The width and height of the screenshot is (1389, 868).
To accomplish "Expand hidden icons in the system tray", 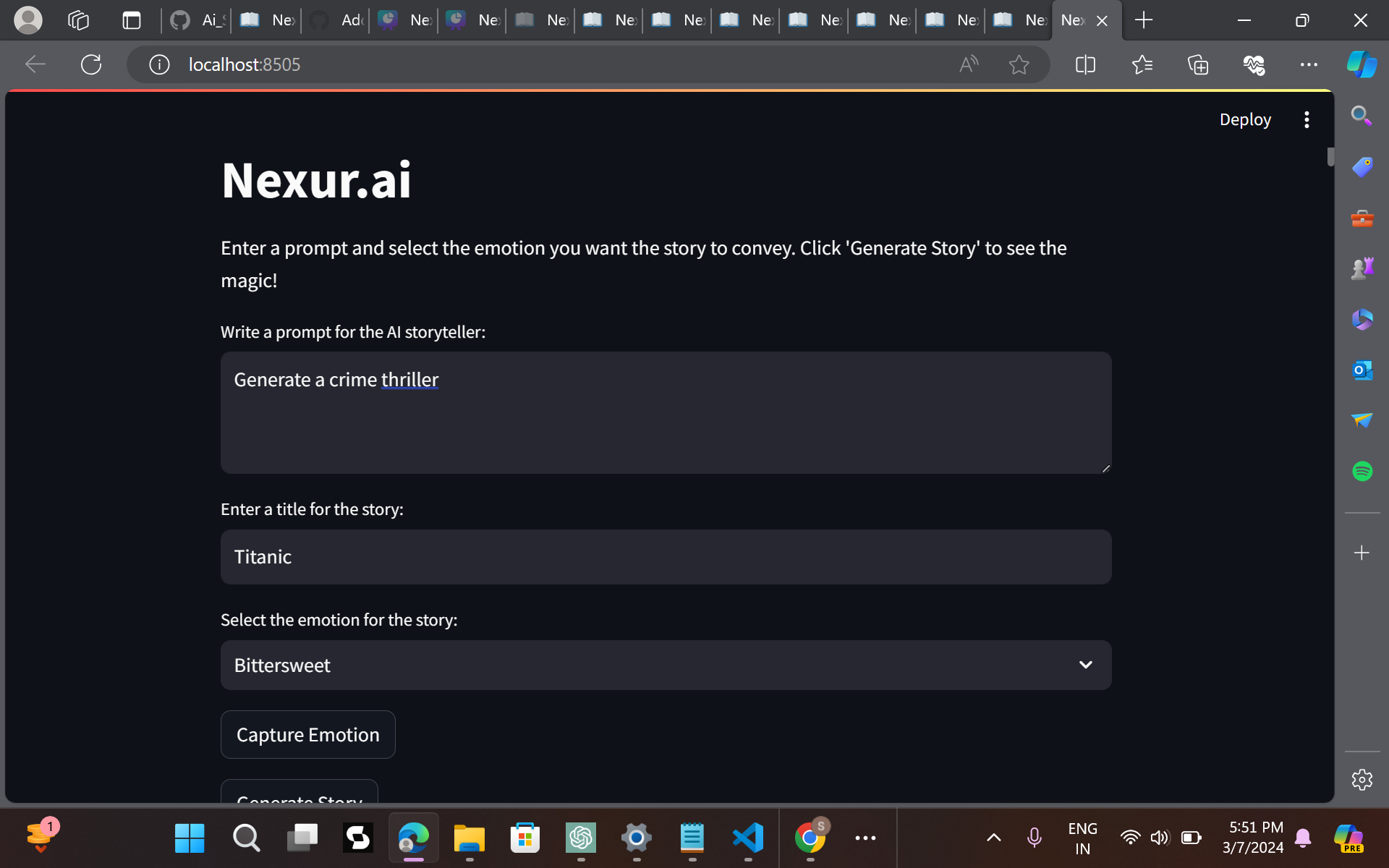I will (x=993, y=838).
